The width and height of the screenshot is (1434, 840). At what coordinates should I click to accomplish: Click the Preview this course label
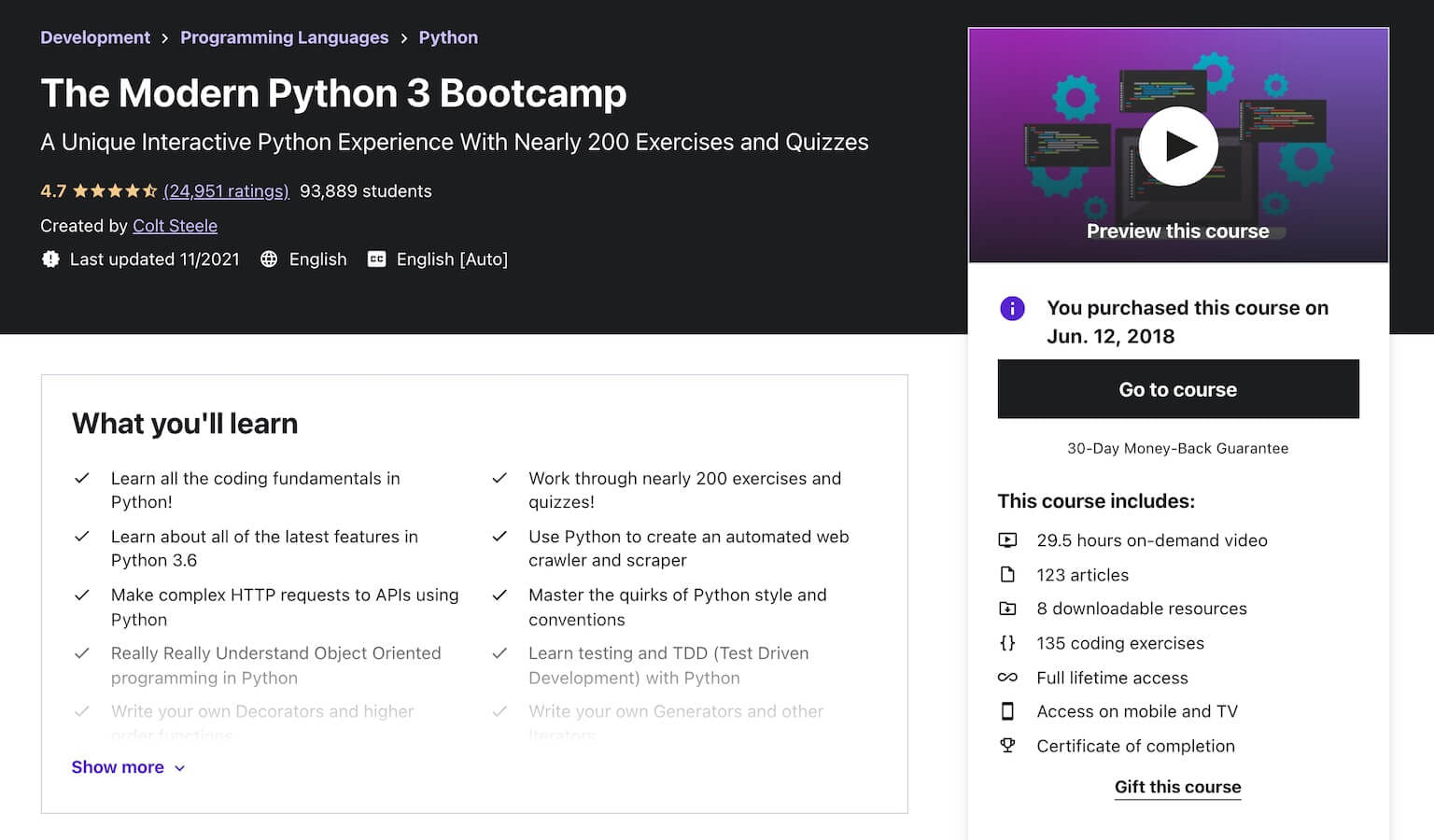(x=1178, y=231)
